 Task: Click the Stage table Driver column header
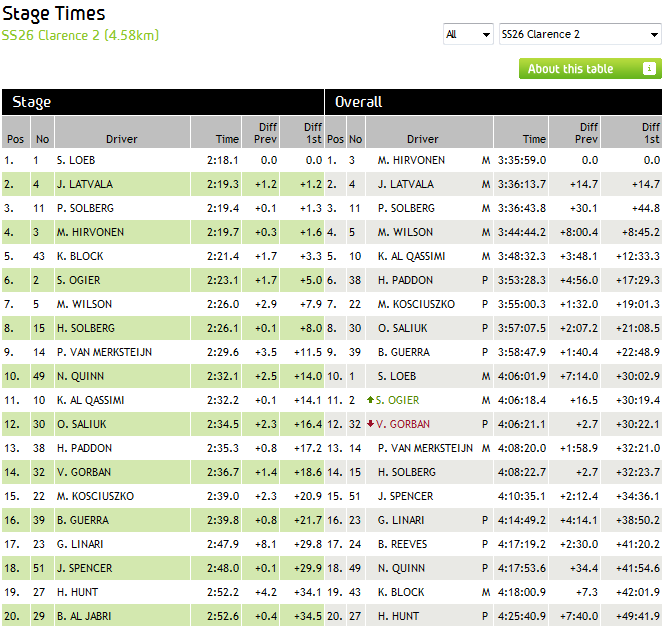(122, 132)
